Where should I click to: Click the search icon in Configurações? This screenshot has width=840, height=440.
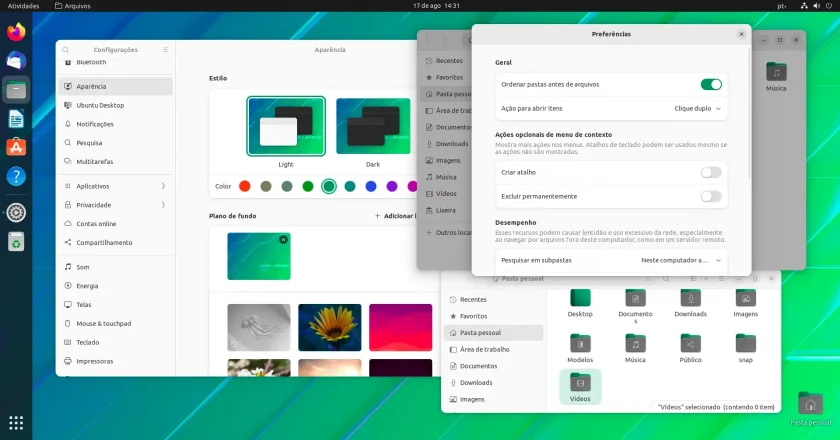pyautogui.click(x=65, y=49)
